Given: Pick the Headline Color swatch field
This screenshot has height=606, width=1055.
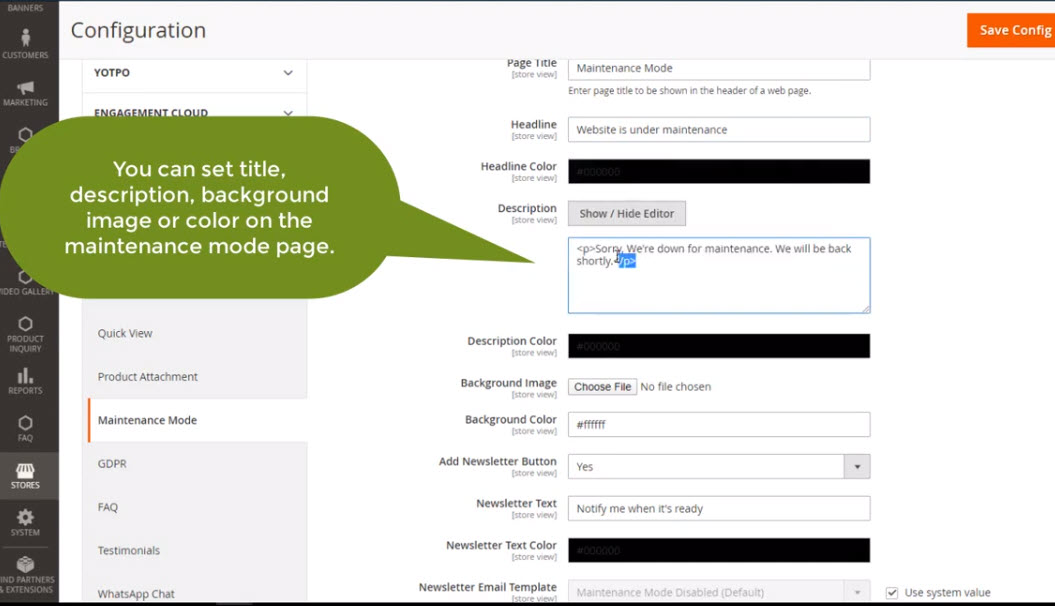Looking at the screenshot, I should [x=718, y=172].
